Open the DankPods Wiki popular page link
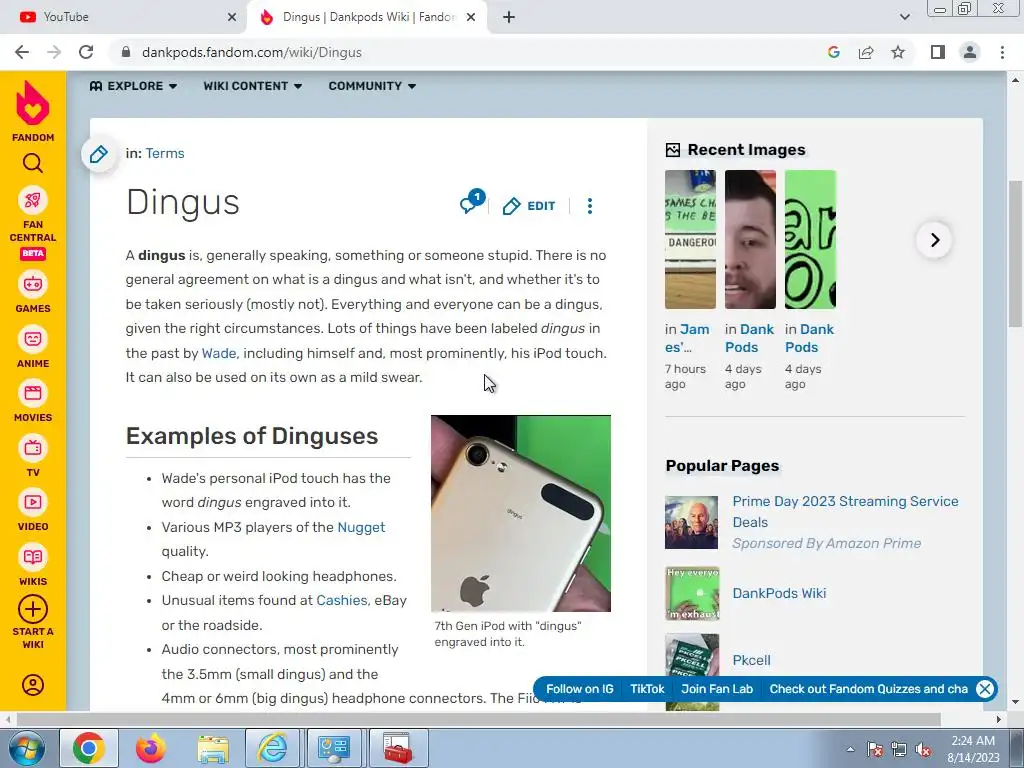Viewport: 1024px width, 768px height. 779,593
